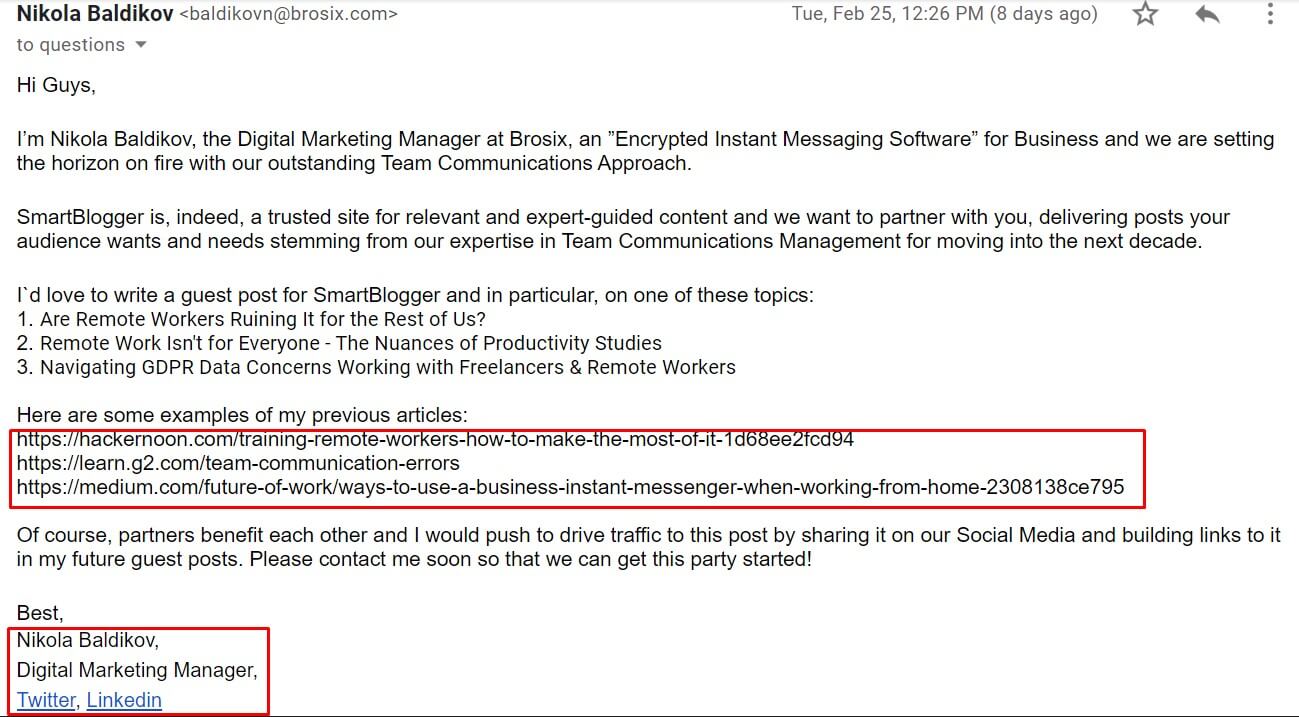The width and height of the screenshot is (1299, 717).
Task: Open the Twitter link in the signature
Action: coord(46,700)
